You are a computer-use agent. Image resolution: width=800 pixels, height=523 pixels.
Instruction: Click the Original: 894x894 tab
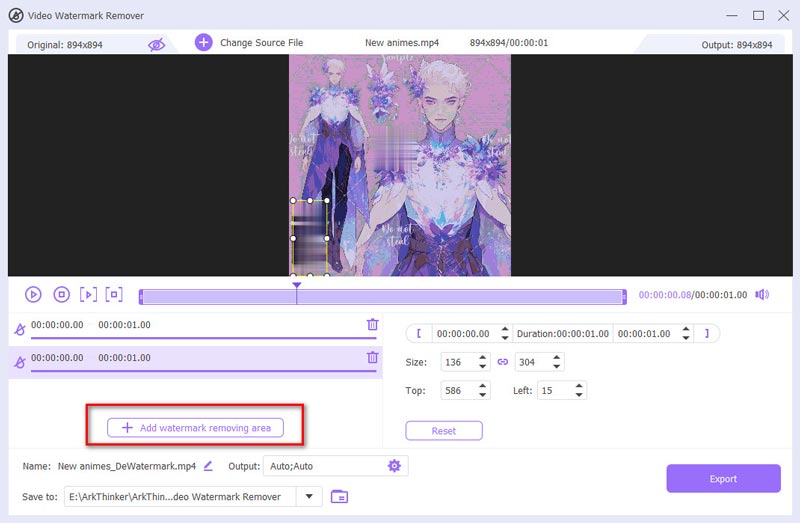coord(65,45)
